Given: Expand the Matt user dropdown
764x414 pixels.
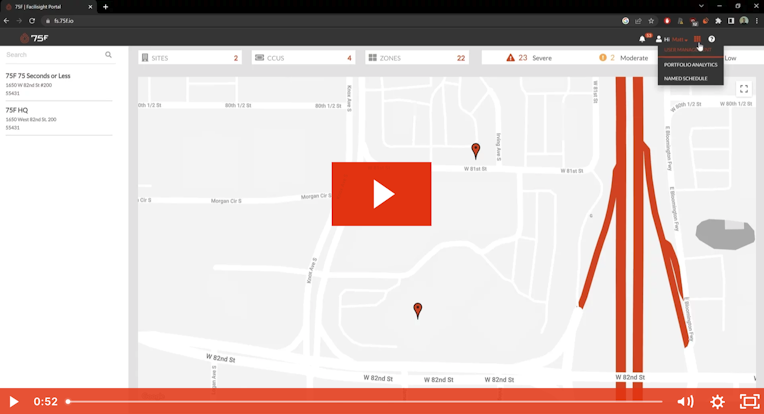Looking at the screenshot, I should [680, 39].
